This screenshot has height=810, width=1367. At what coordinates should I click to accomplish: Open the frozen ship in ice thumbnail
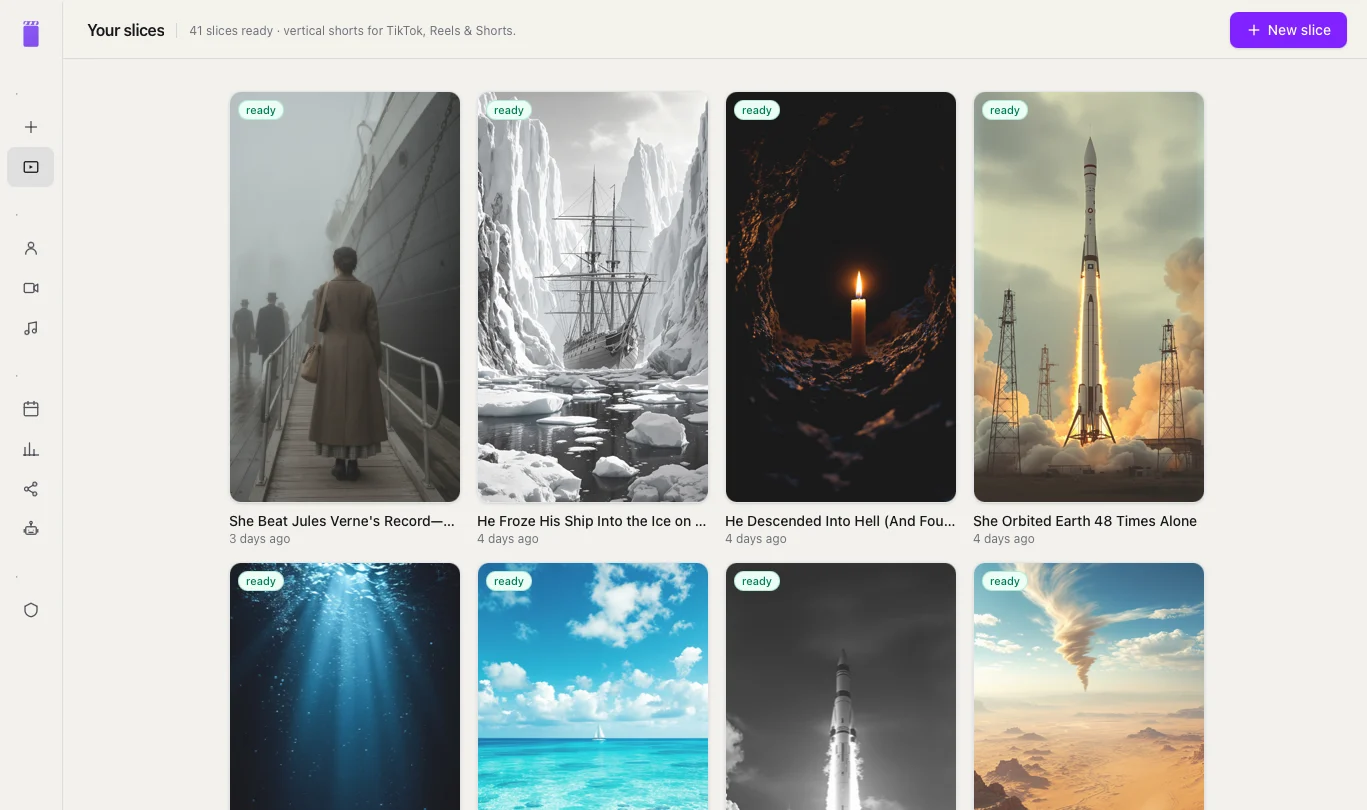pos(593,297)
